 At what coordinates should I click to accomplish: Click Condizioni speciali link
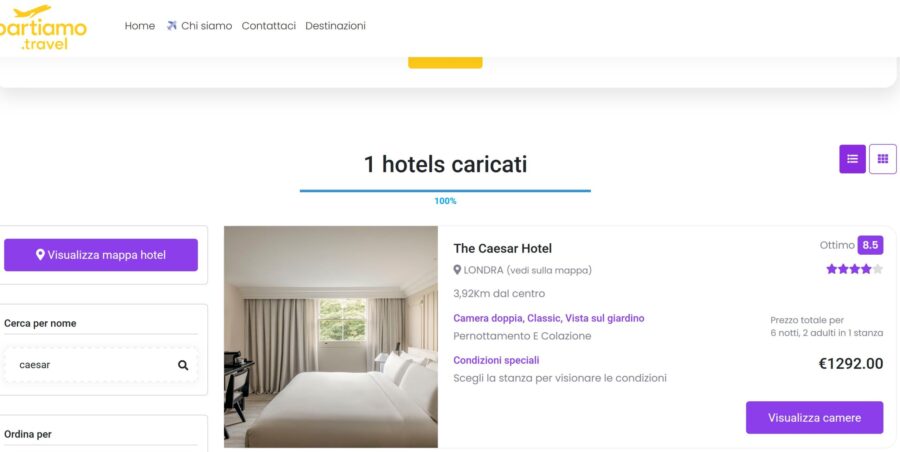tap(496, 360)
